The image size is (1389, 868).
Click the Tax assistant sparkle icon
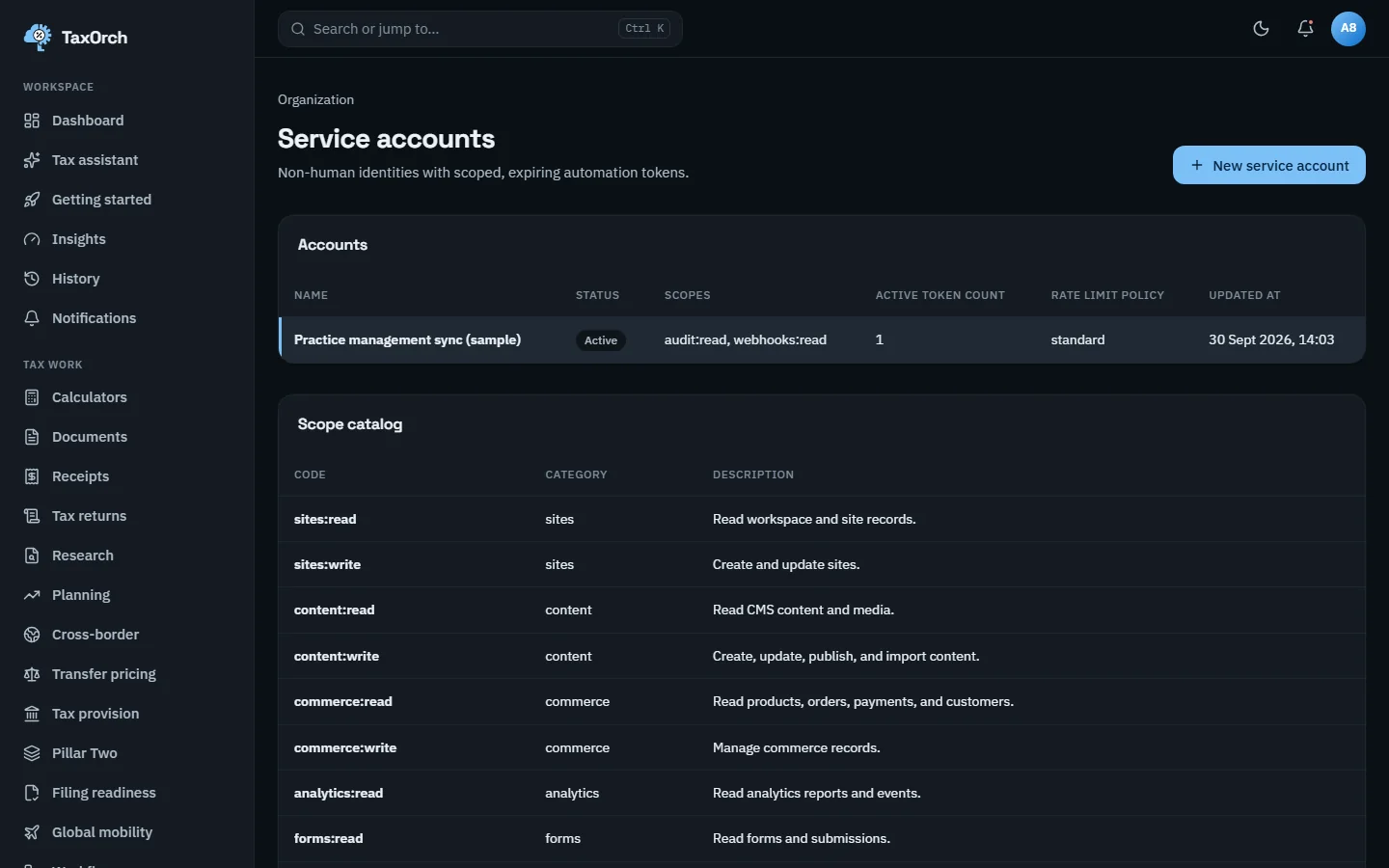[x=32, y=160]
